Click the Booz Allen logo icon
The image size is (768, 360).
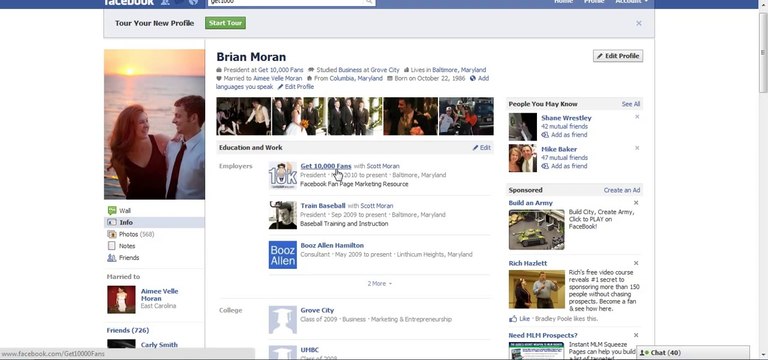[283, 255]
